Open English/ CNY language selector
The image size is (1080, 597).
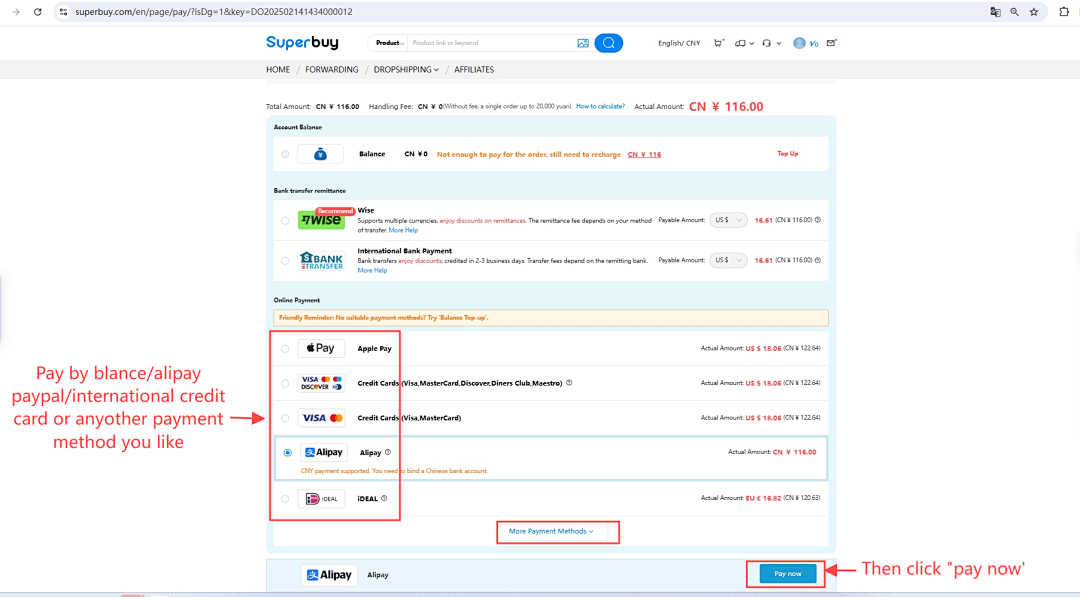678,43
